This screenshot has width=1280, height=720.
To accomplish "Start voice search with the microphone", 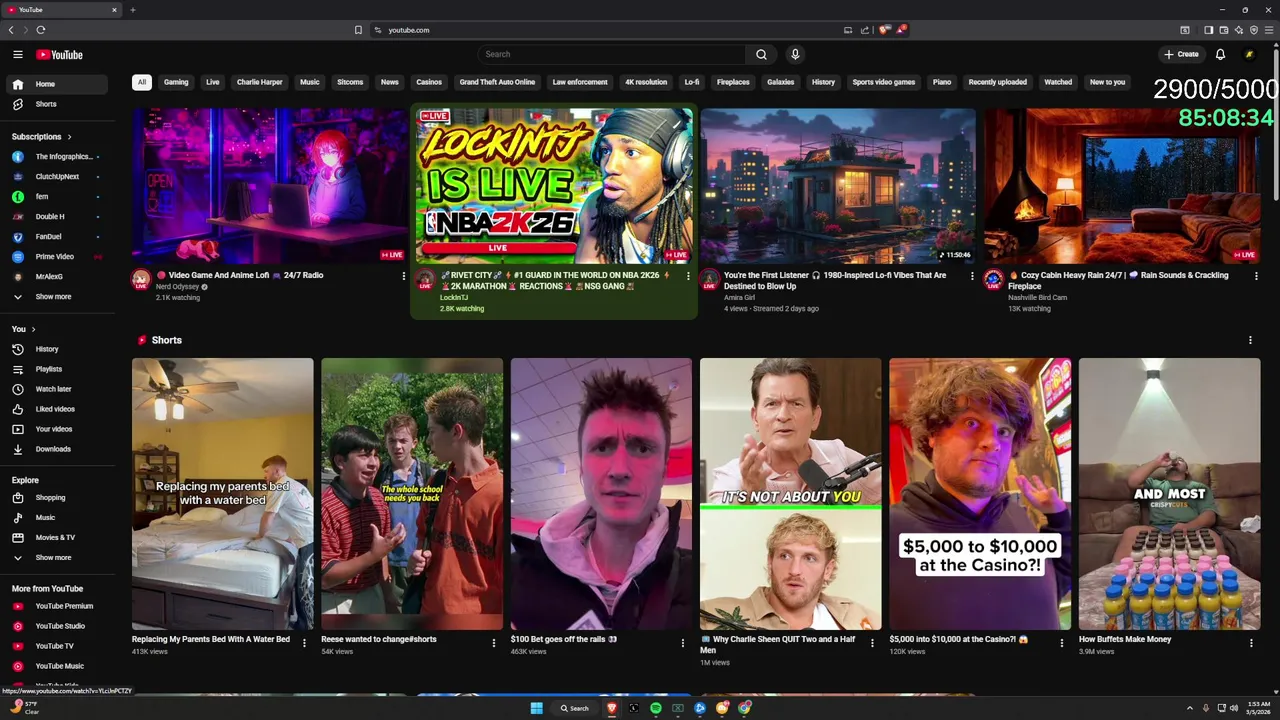I will [795, 54].
